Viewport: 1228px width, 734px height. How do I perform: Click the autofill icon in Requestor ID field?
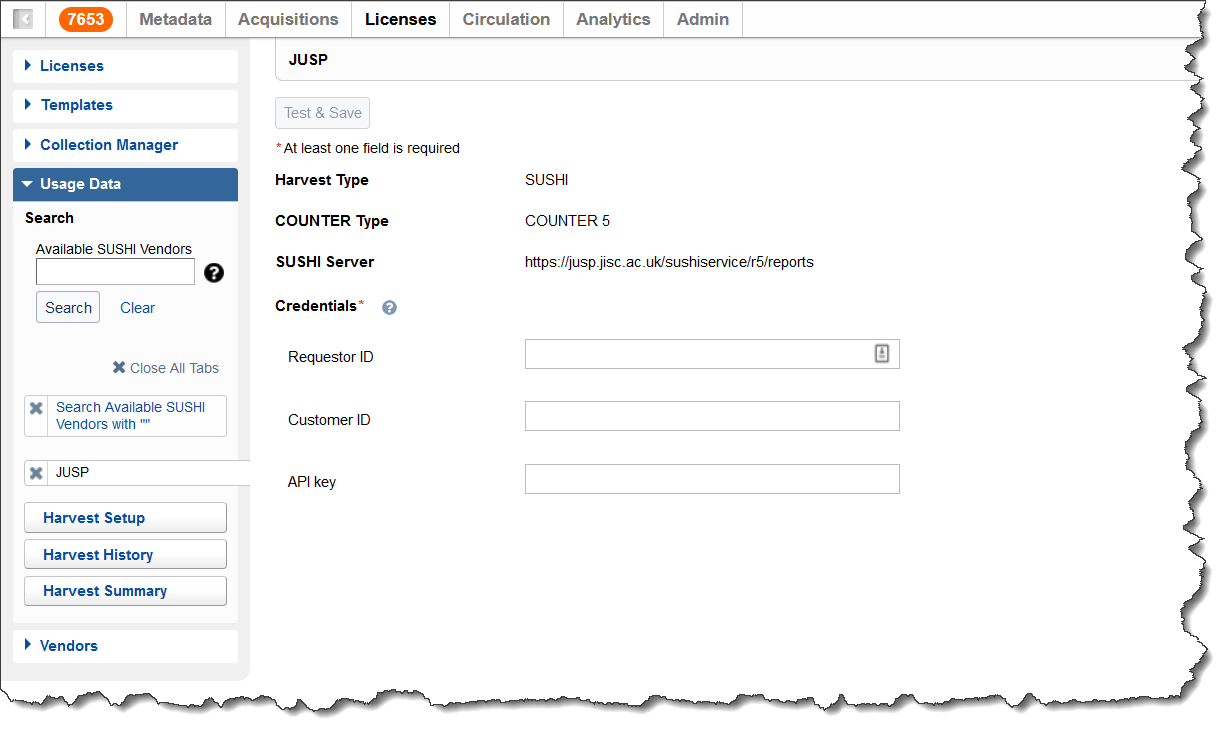tap(882, 353)
